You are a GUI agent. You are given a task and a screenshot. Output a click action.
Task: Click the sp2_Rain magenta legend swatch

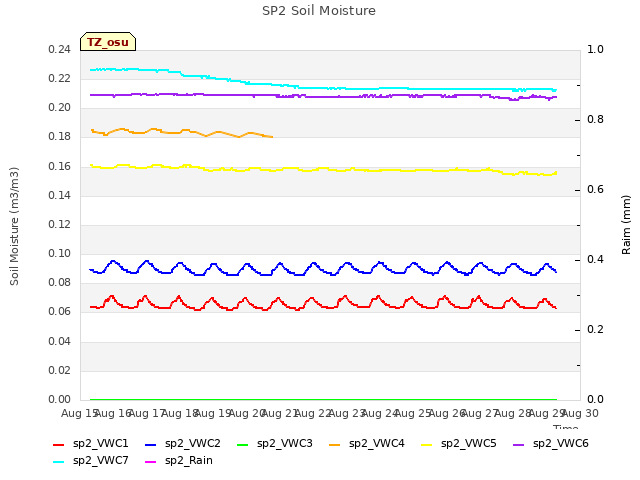click(x=151, y=462)
